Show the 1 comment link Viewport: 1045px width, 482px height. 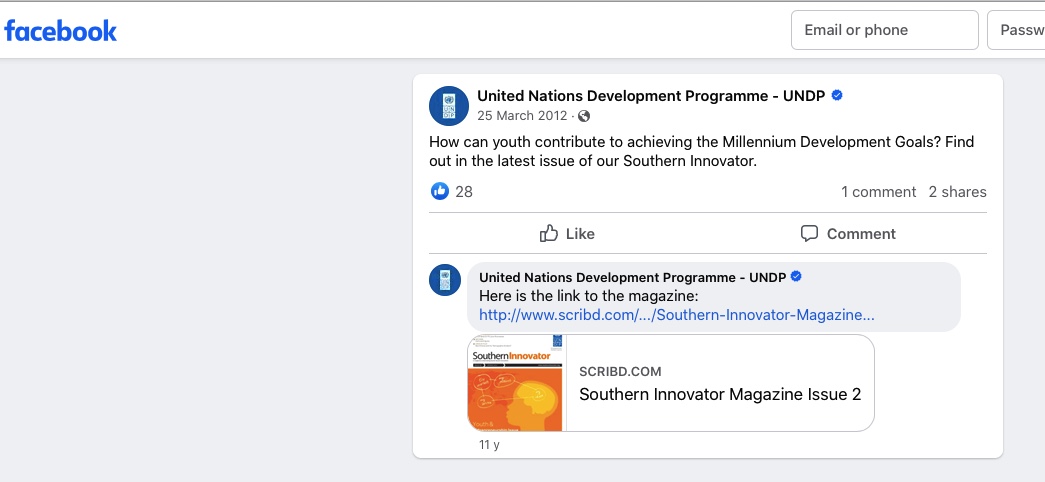coord(878,192)
